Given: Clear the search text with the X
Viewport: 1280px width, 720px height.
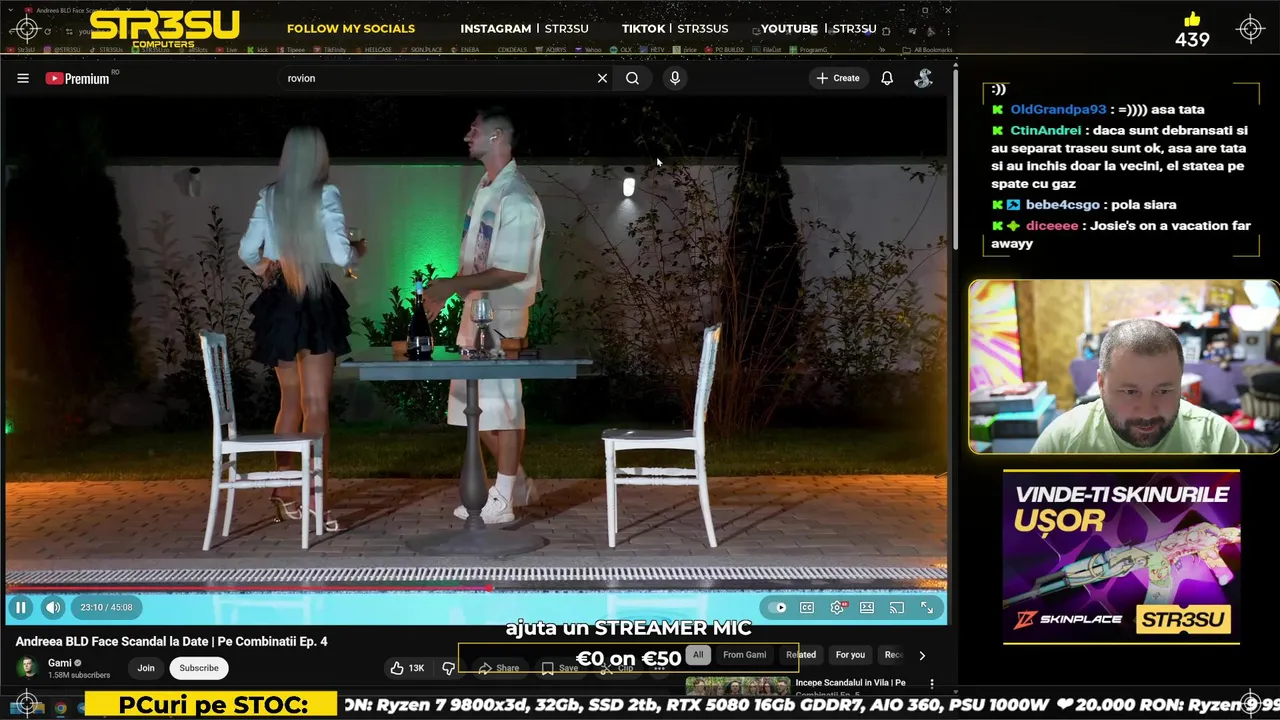Looking at the screenshot, I should [602, 78].
